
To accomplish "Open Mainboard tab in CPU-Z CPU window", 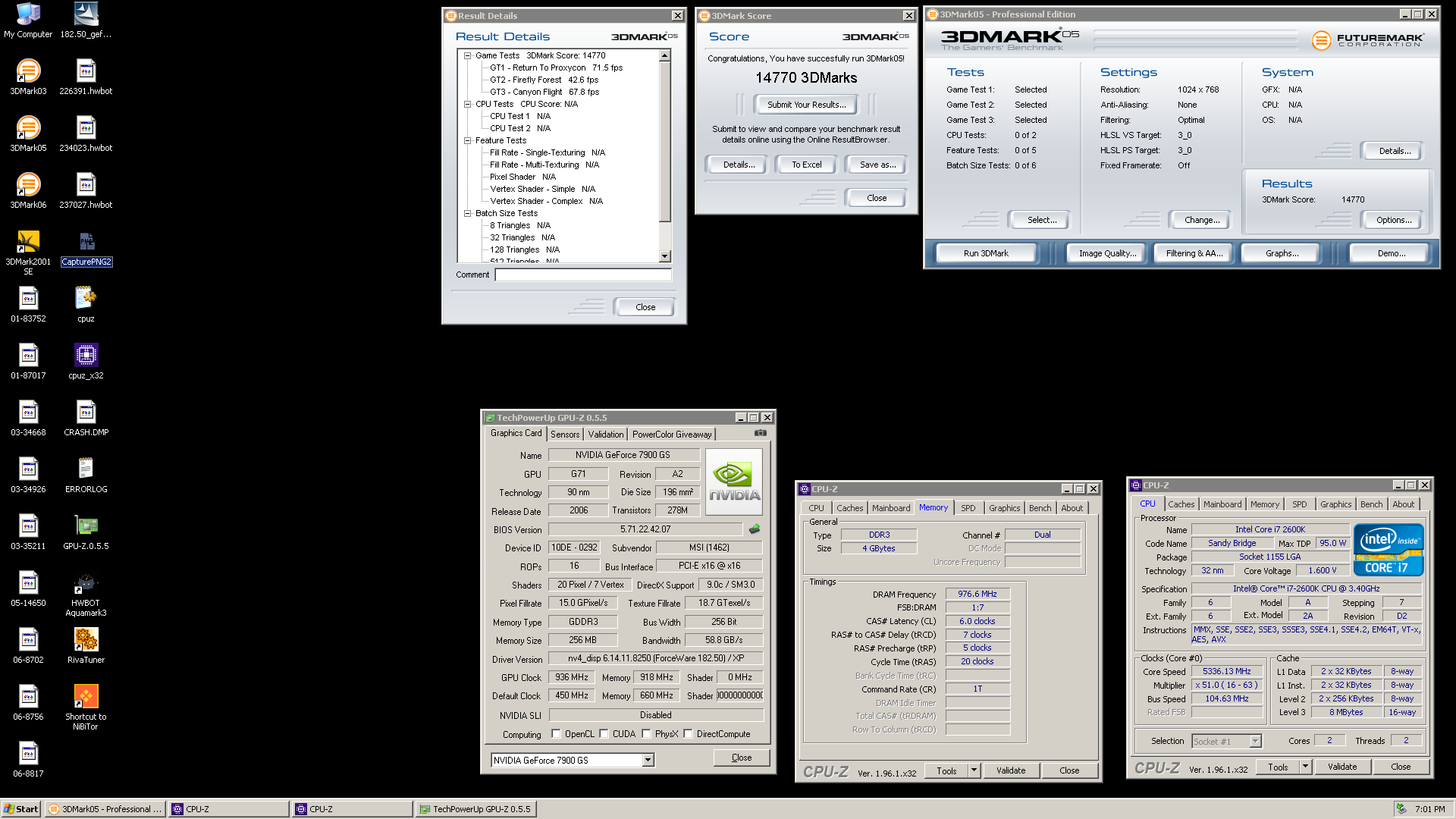I will [1222, 504].
